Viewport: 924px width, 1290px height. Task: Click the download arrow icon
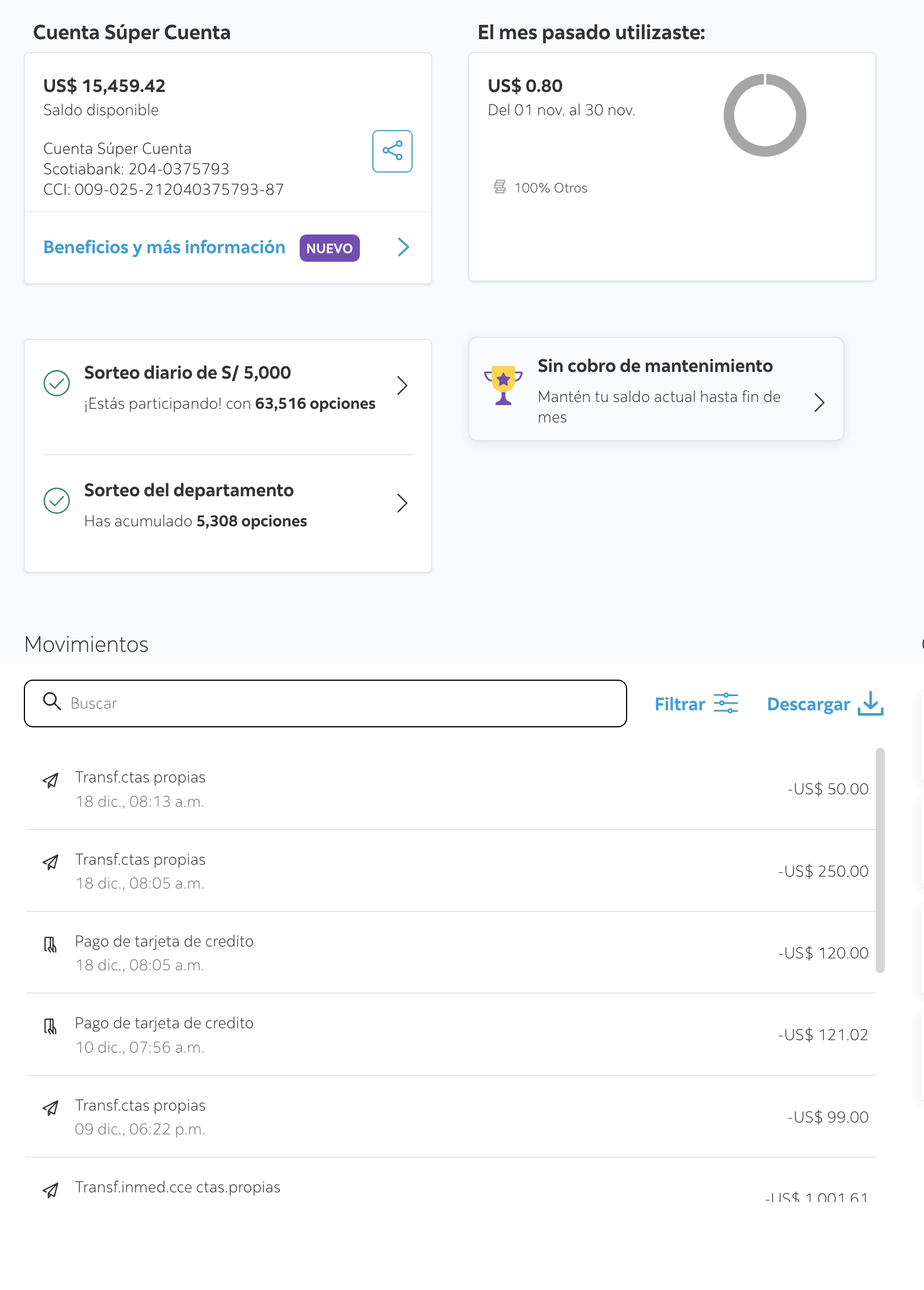coord(870,703)
